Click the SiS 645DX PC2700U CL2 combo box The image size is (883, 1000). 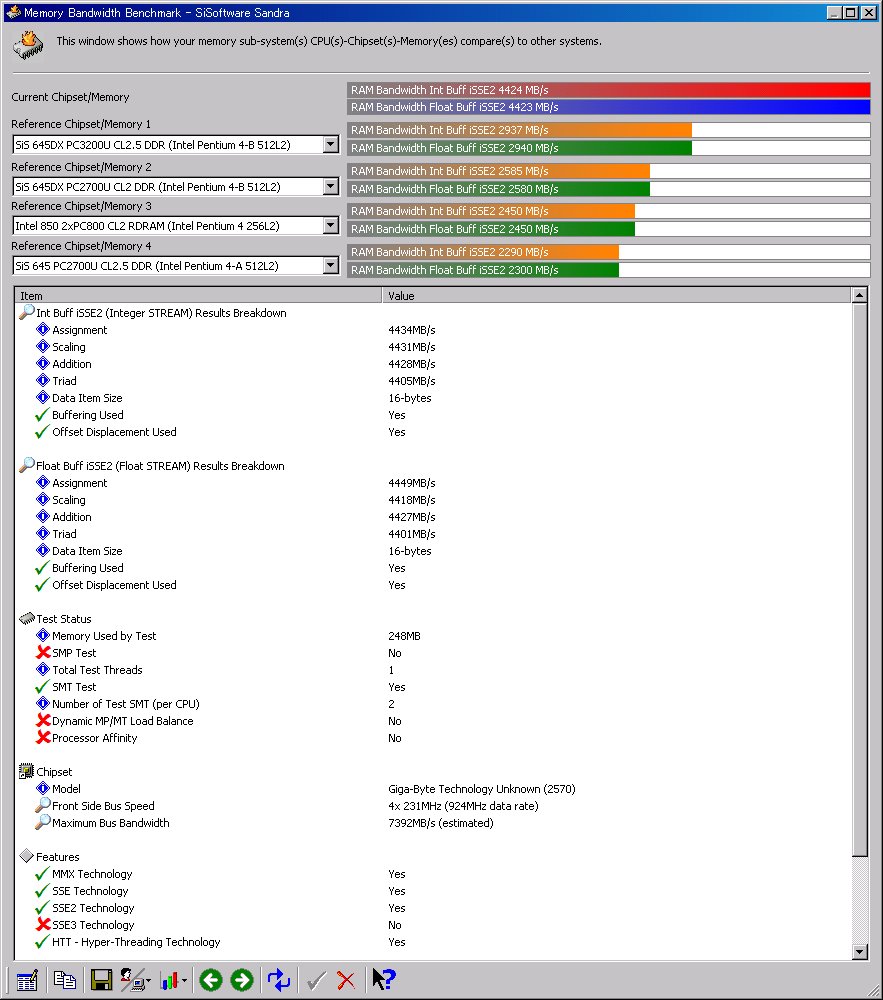tap(175, 187)
